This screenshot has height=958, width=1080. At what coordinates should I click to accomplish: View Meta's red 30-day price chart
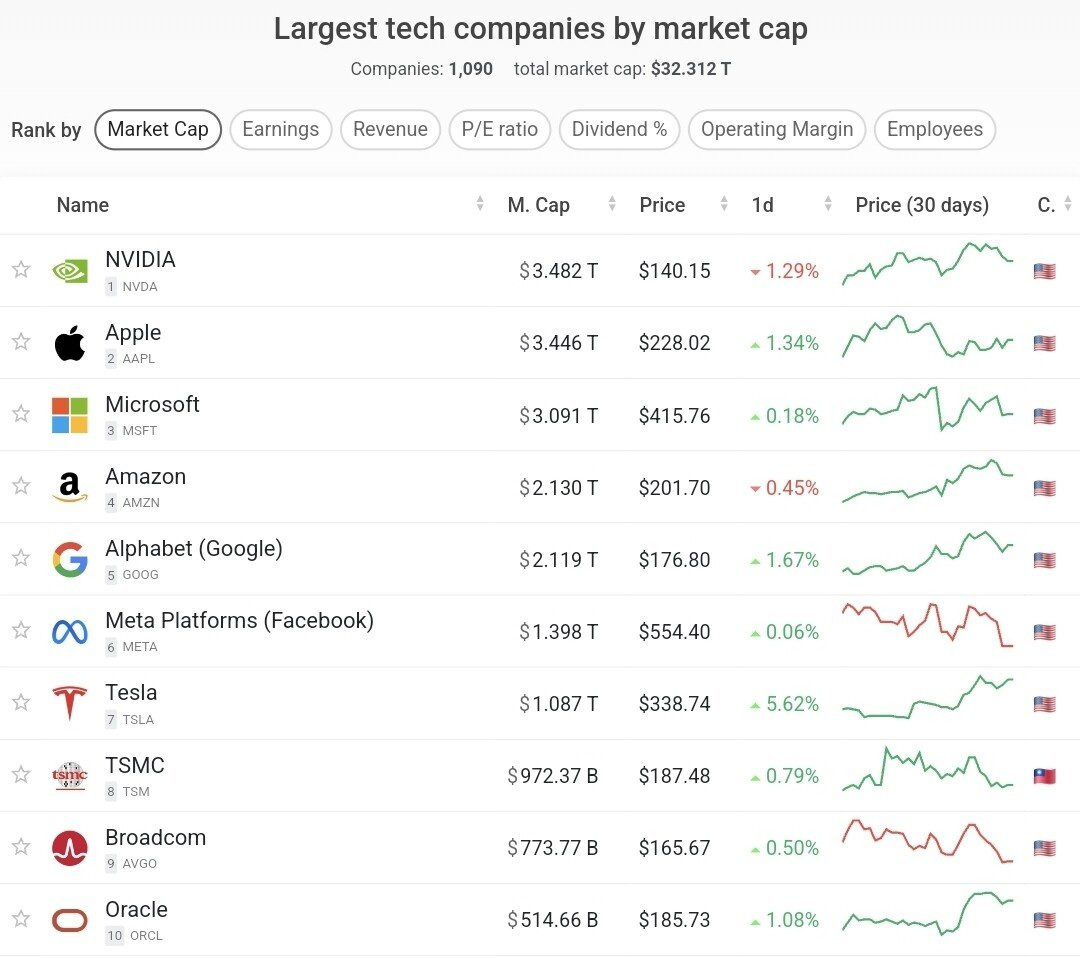pos(928,626)
